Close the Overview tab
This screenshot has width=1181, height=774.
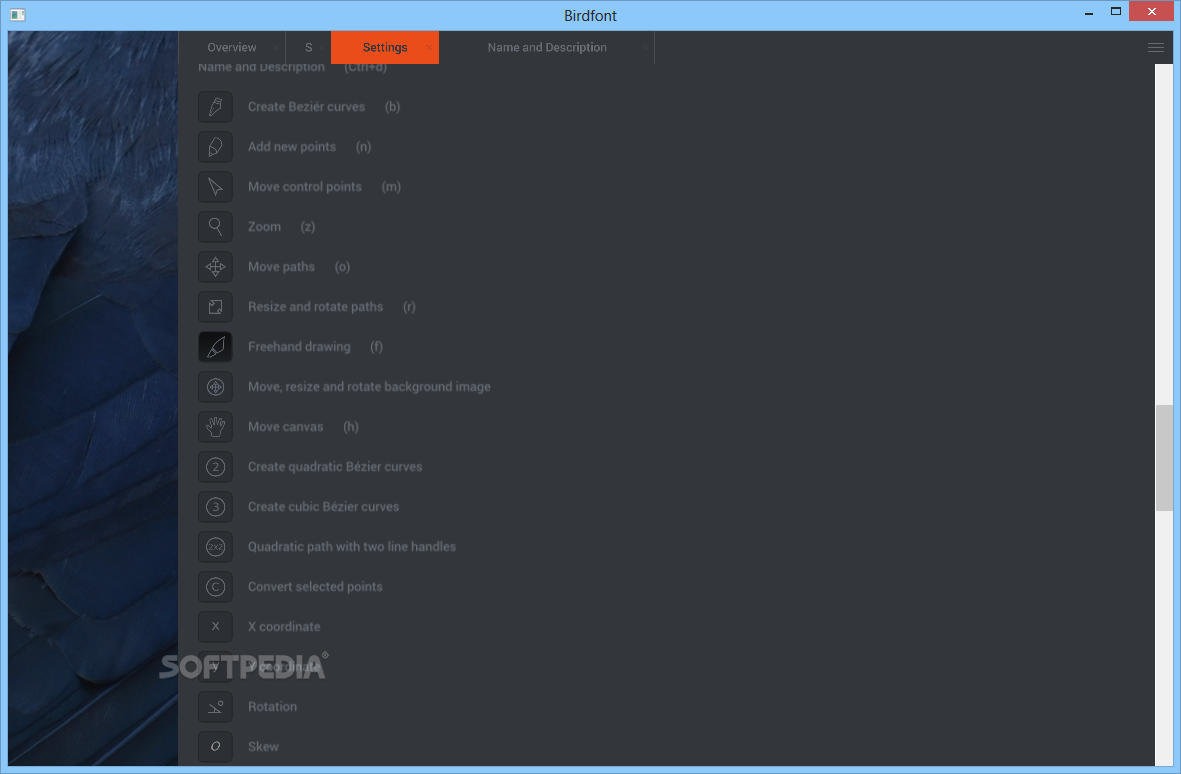point(276,47)
